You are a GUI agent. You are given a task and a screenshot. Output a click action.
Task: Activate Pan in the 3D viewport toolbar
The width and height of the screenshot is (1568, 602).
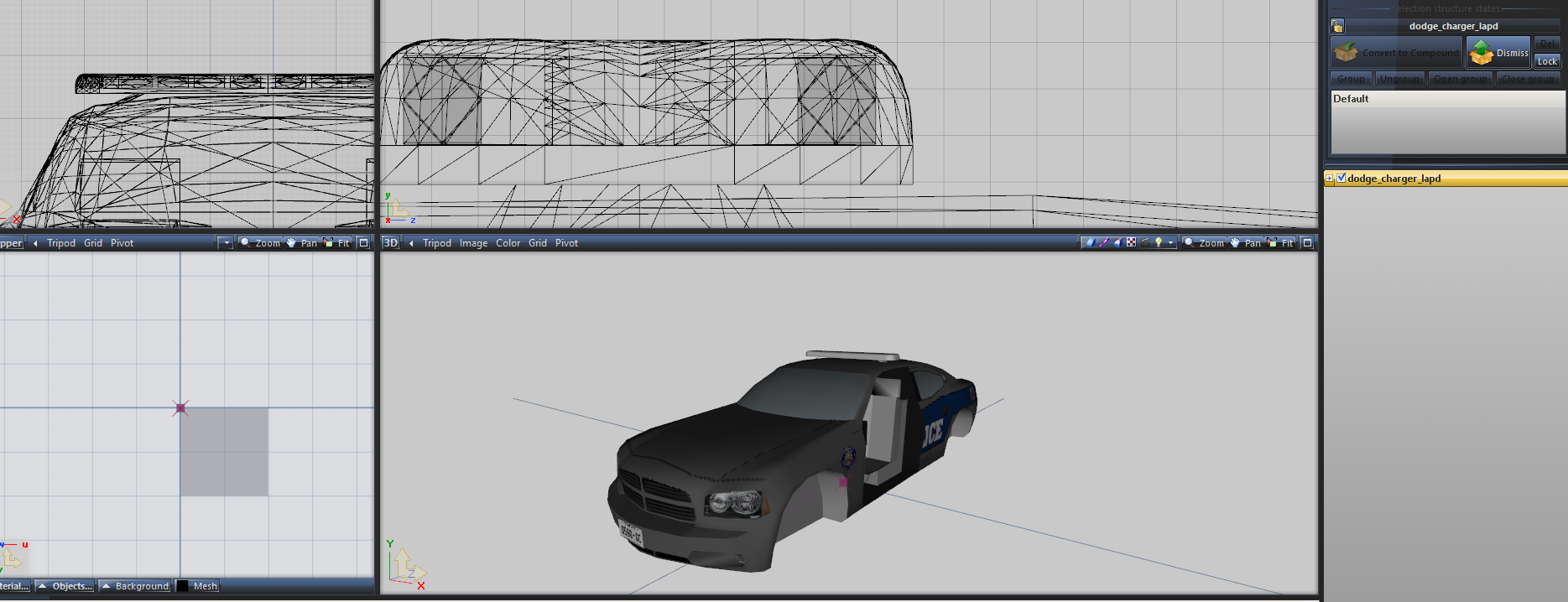click(x=1246, y=242)
